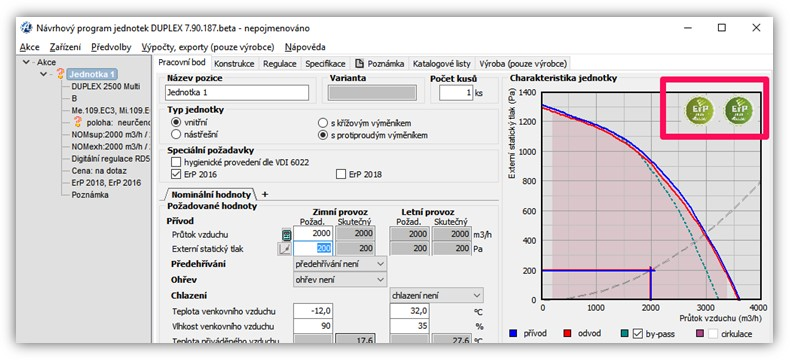The width and height of the screenshot is (790, 360).
Task: Open the Předvolby menu
Action: tap(111, 47)
